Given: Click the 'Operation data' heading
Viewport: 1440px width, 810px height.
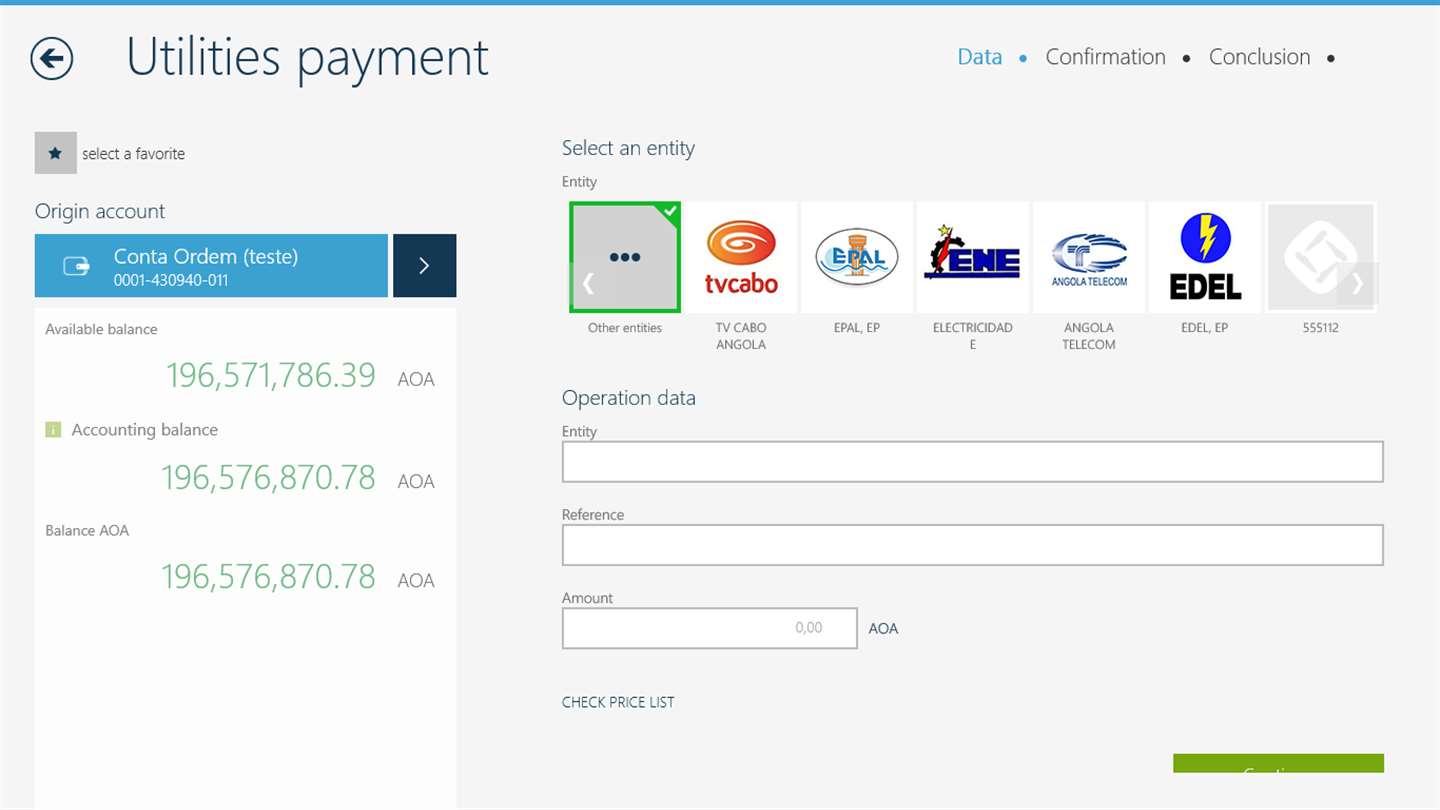Looking at the screenshot, I should [628, 398].
